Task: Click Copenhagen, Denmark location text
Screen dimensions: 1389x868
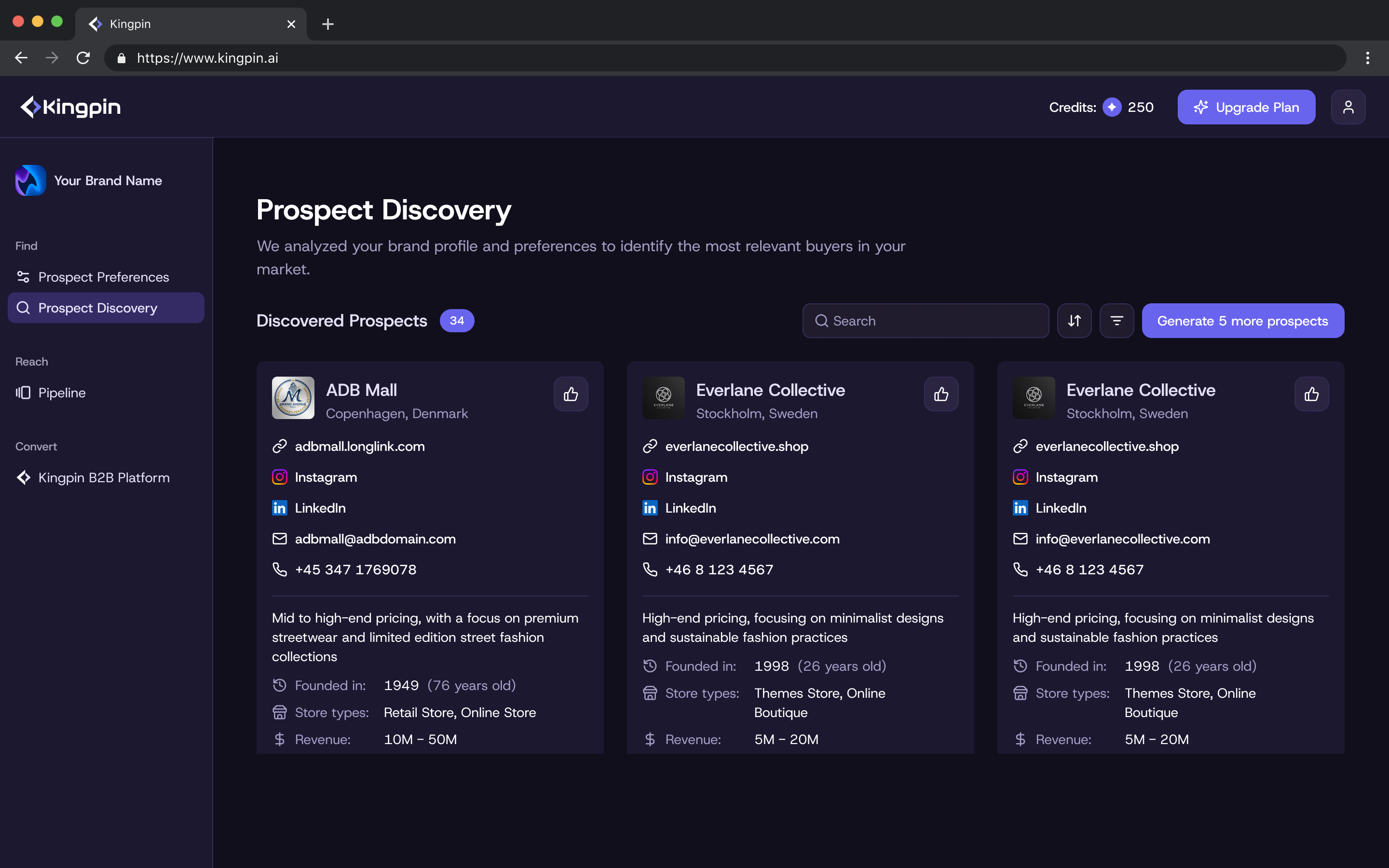Action: (x=397, y=413)
